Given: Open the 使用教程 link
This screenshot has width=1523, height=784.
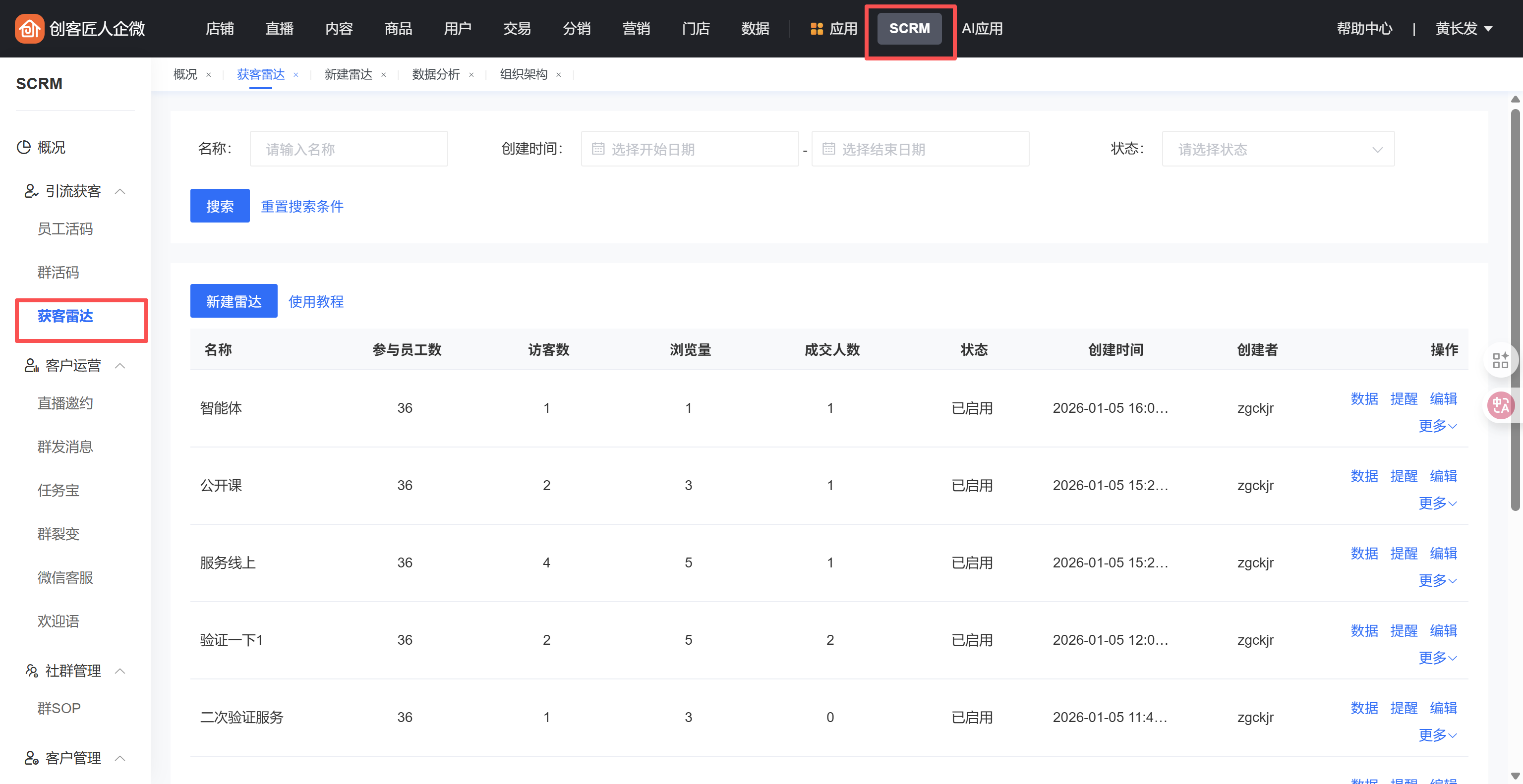Looking at the screenshot, I should (x=316, y=301).
